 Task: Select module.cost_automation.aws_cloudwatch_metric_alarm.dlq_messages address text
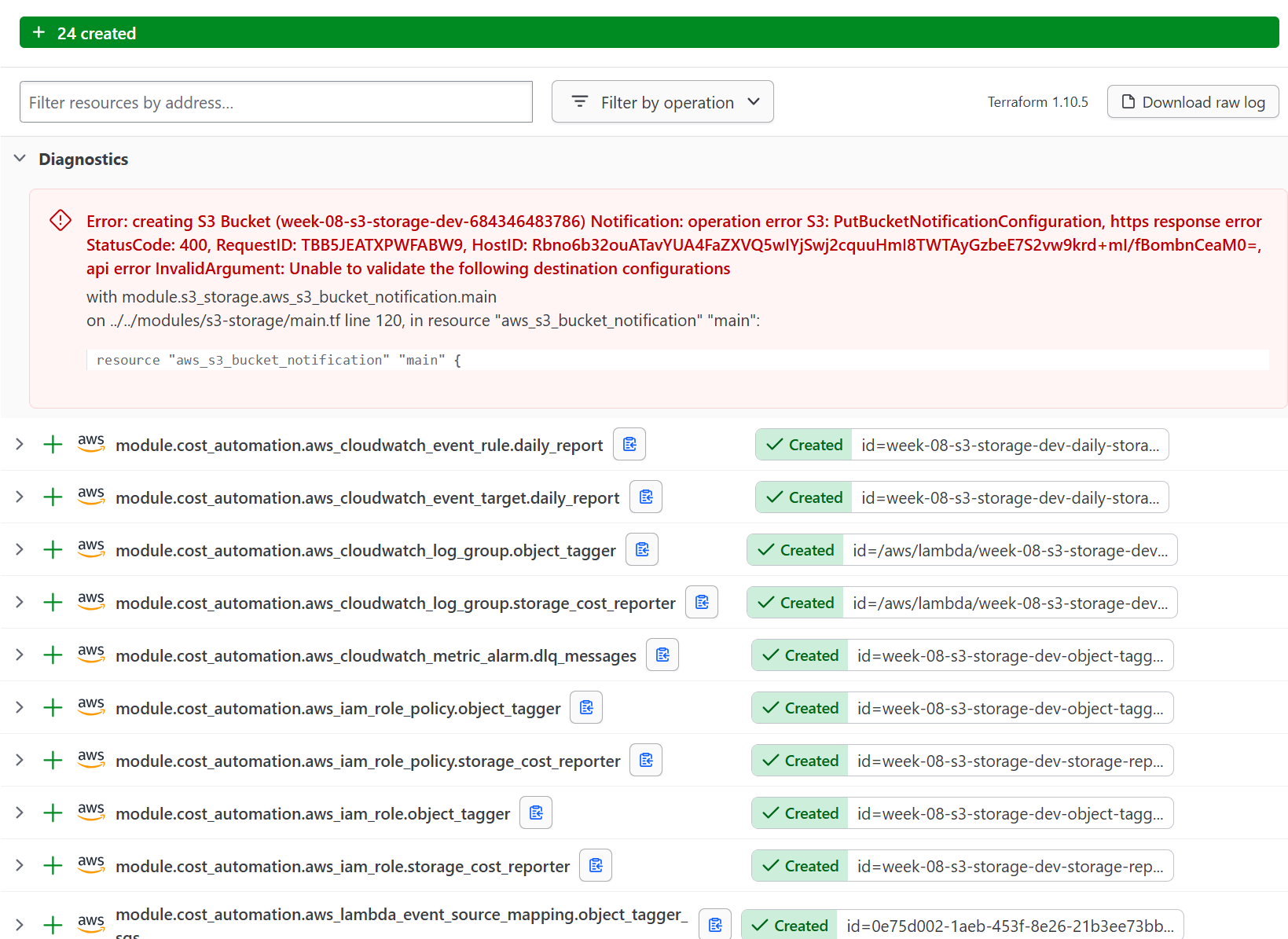tap(376, 655)
